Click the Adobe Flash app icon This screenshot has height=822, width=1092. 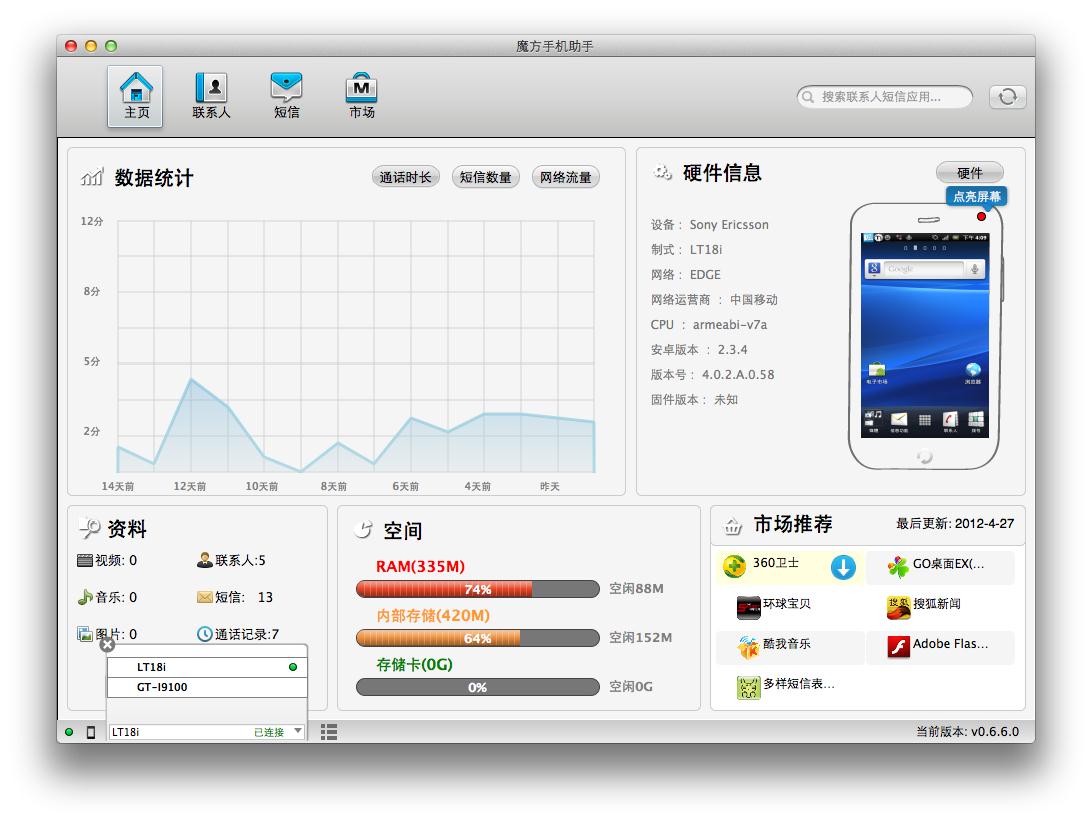(898, 647)
